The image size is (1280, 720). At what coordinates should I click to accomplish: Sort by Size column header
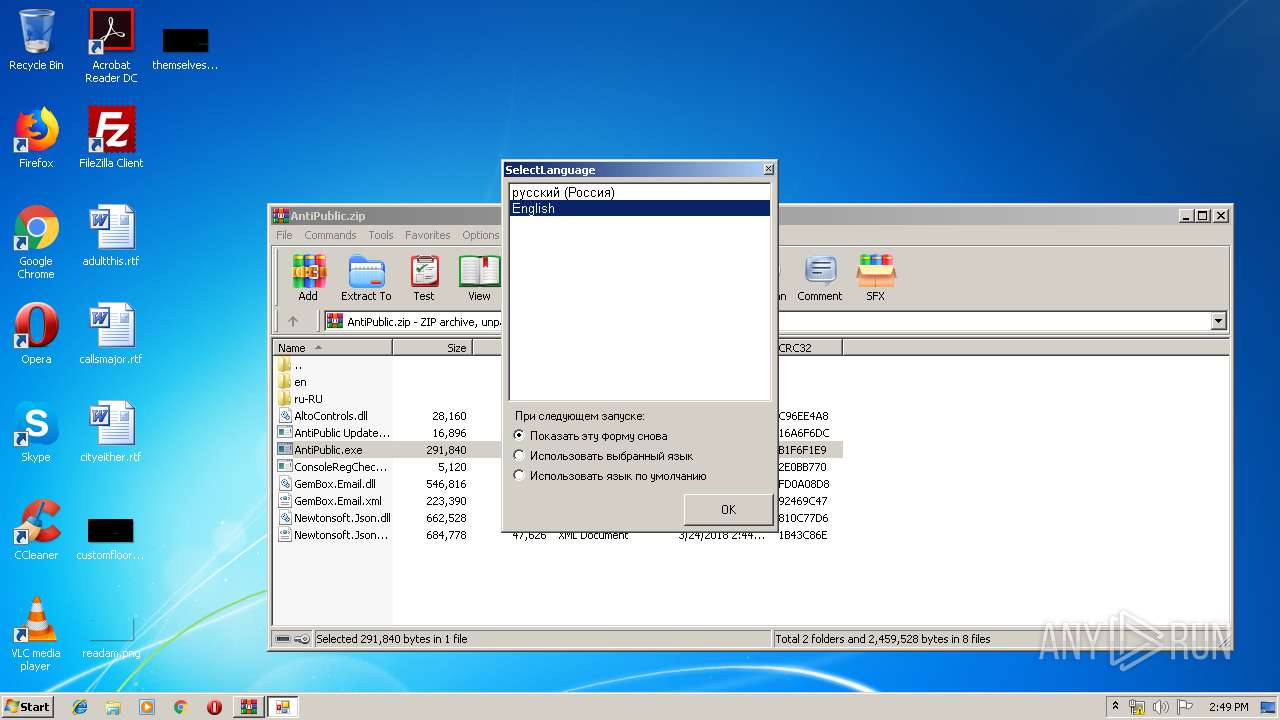coord(432,348)
